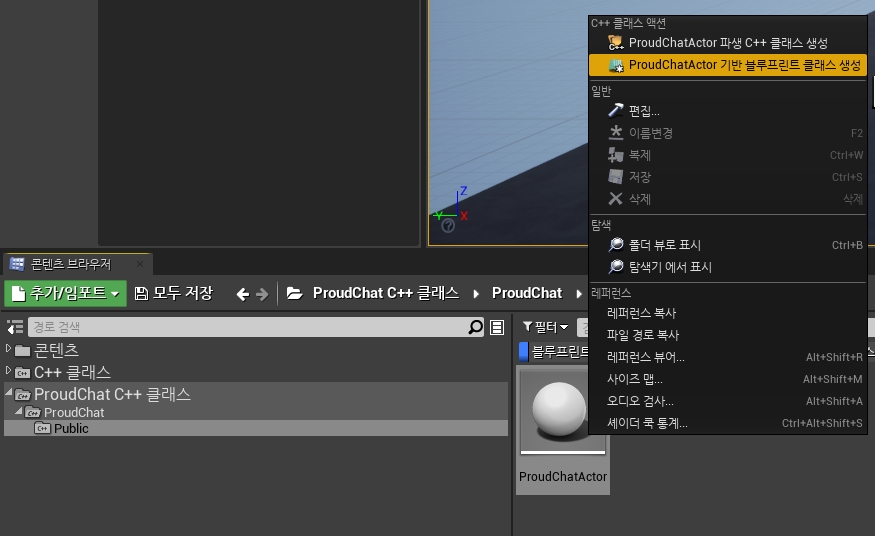The width and height of the screenshot is (875, 536).
Task: Click the magnifier icon in 경로 검색 field
Action: (x=476, y=327)
